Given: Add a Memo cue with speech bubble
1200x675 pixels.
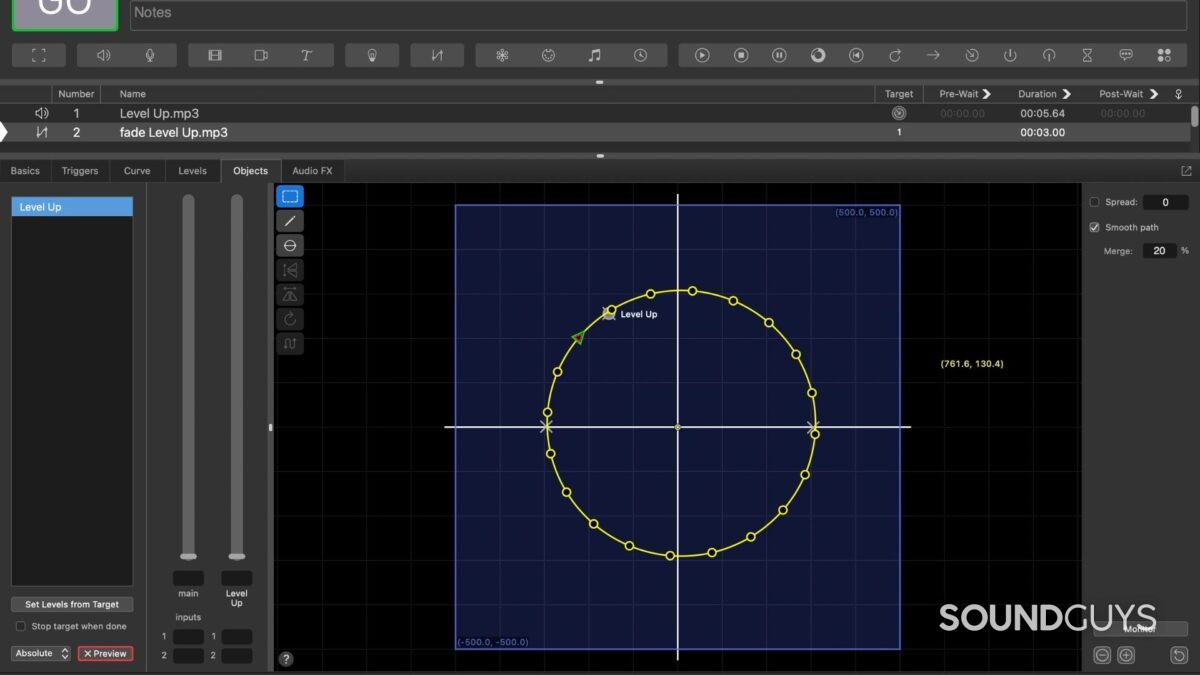Looking at the screenshot, I should coord(1126,55).
